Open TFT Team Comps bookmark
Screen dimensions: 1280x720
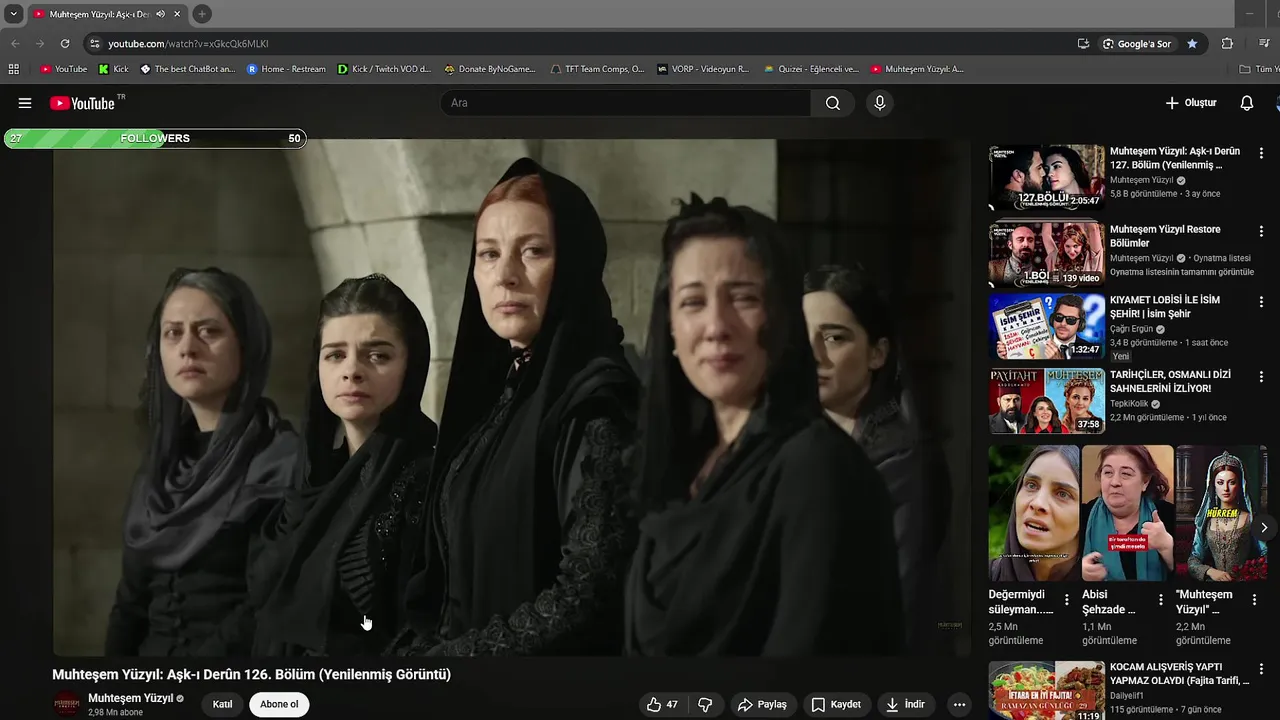click(597, 69)
